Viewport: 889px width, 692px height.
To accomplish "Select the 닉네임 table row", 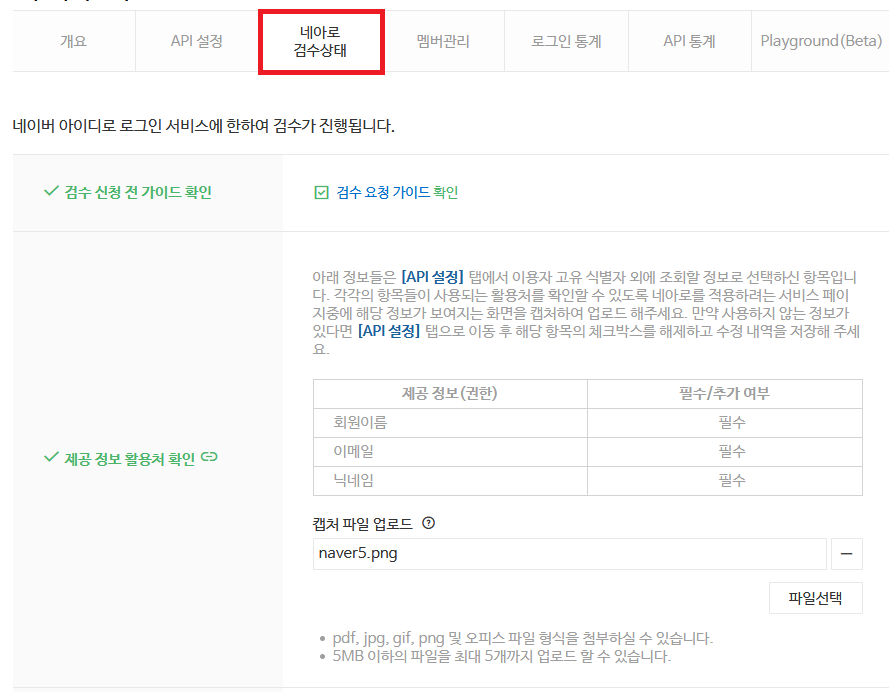I will click(x=587, y=481).
